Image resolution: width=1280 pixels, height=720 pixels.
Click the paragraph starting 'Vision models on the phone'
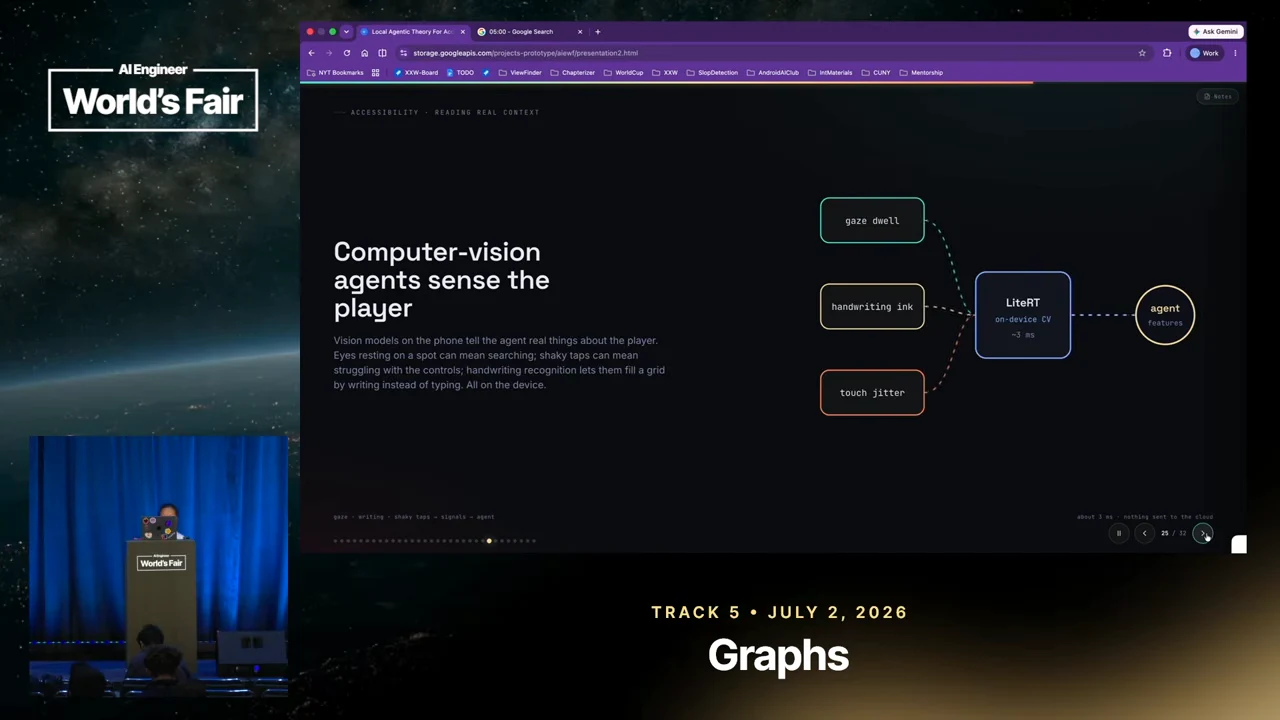[499, 363]
